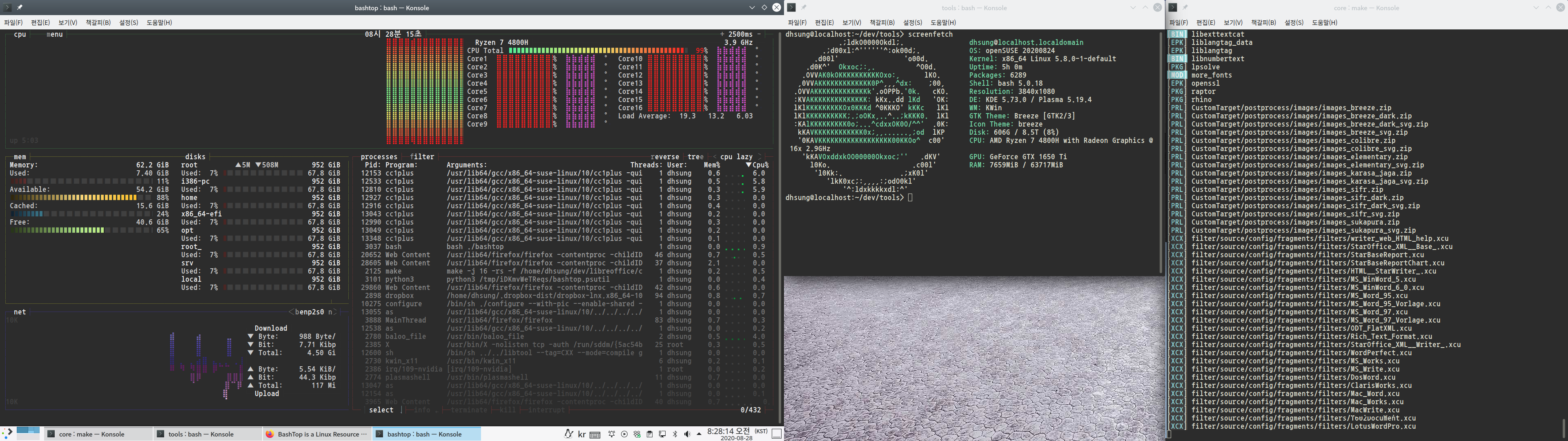Viewport: 1568px width, 441px height.
Task: Open the Dropbox tray icon
Action: 637,434
